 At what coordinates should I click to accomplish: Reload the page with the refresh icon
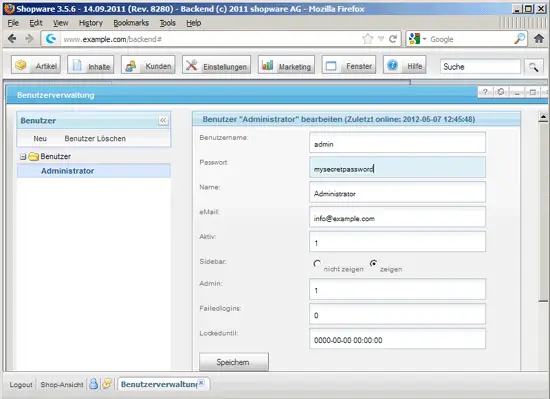pos(393,39)
